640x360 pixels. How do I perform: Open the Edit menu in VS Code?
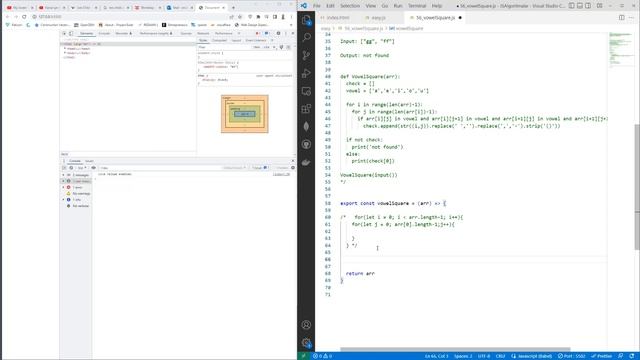pos(330,6)
